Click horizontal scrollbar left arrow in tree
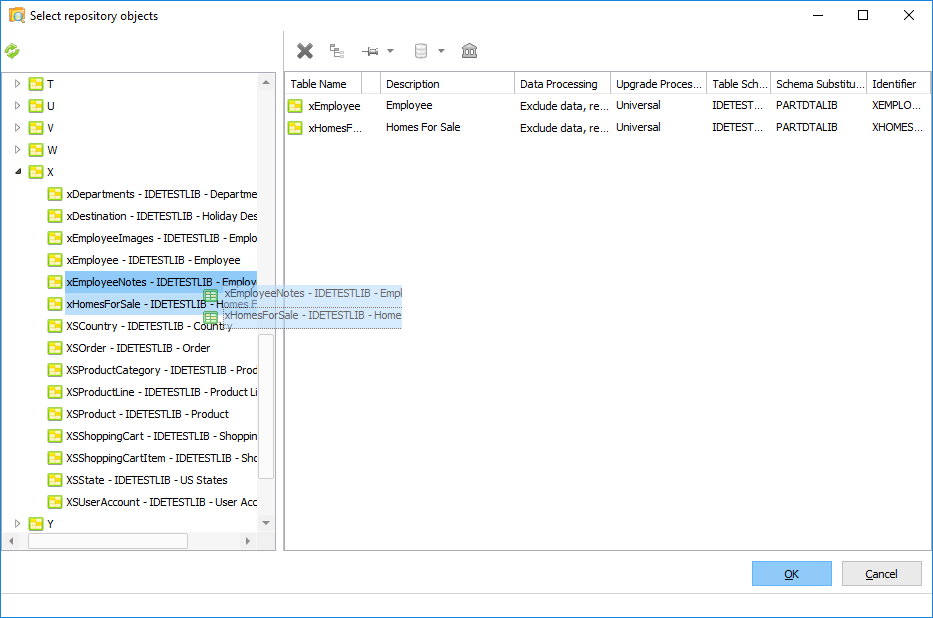The width and height of the screenshot is (933, 618). coord(11,541)
